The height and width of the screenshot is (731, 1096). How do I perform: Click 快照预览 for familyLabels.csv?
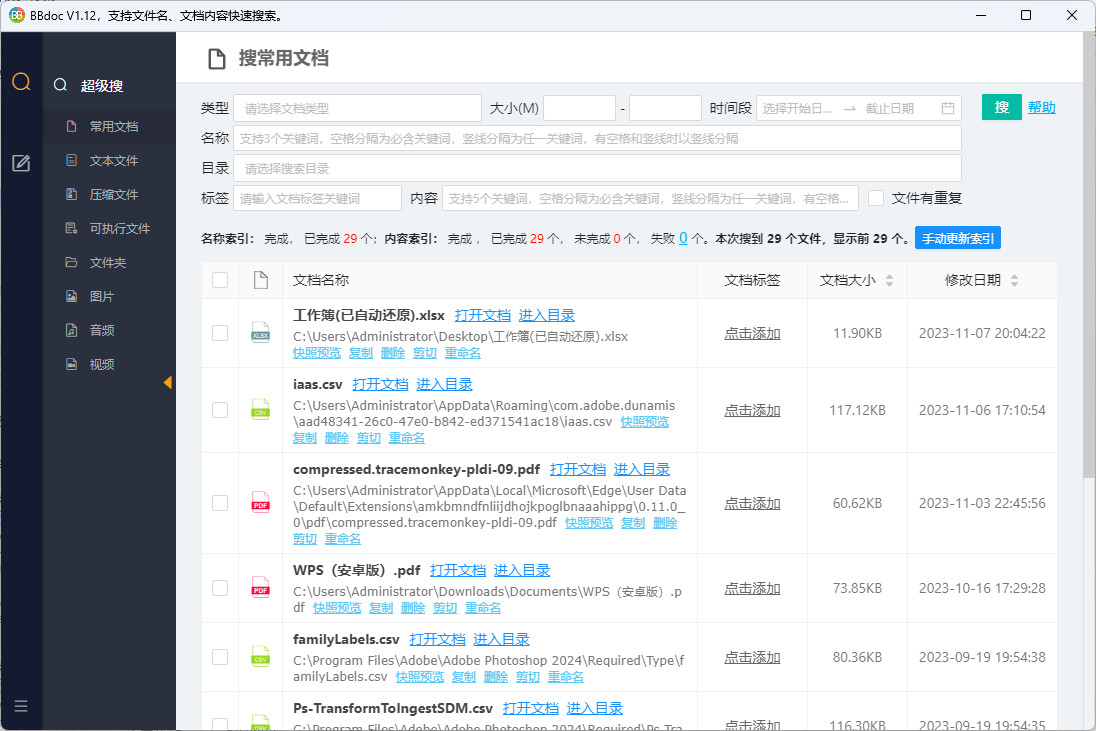(419, 676)
